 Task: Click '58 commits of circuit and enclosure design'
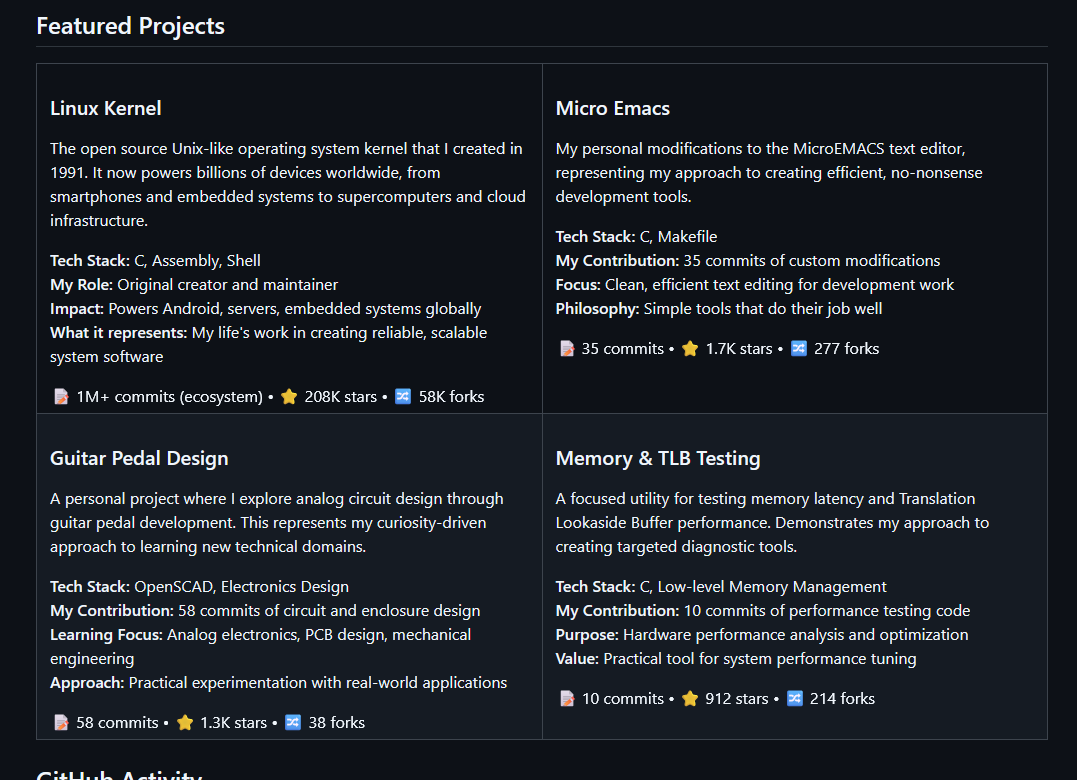(x=265, y=611)
